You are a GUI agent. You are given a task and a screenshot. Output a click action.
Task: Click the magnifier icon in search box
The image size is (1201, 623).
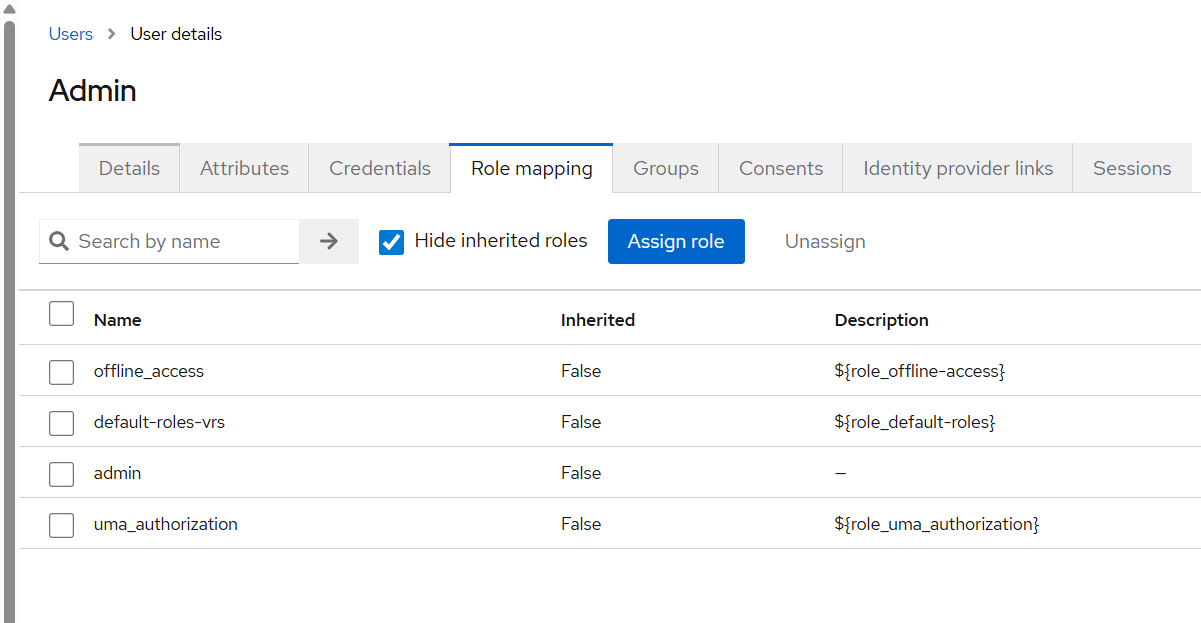(59, 242)
